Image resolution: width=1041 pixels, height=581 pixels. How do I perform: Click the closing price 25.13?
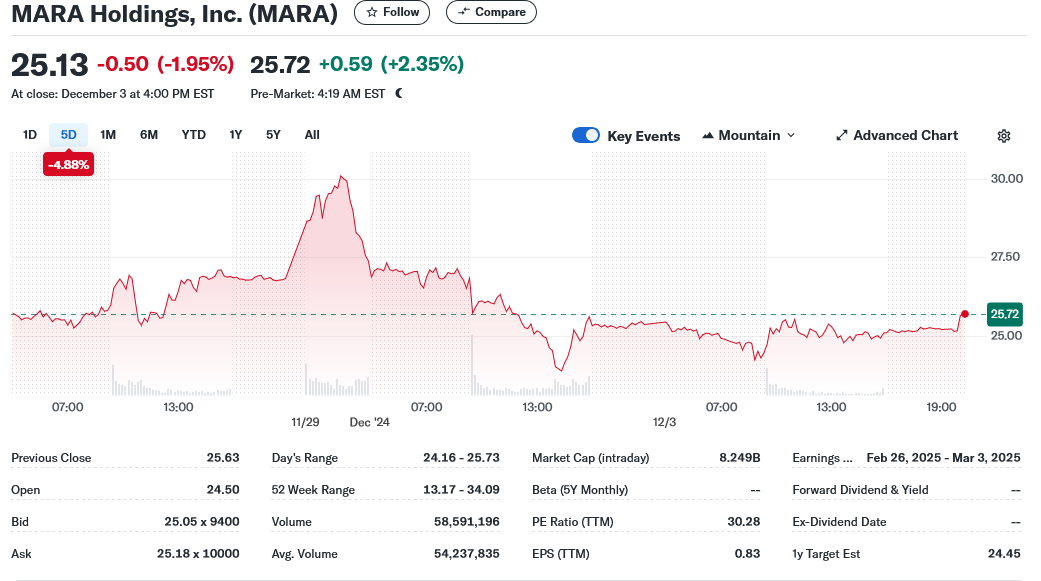50,65
